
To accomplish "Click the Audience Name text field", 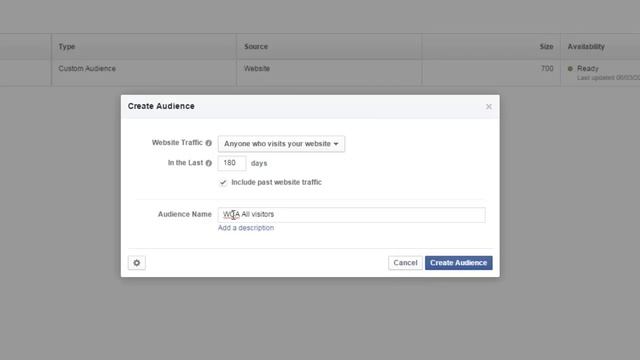I will [351, 215].
